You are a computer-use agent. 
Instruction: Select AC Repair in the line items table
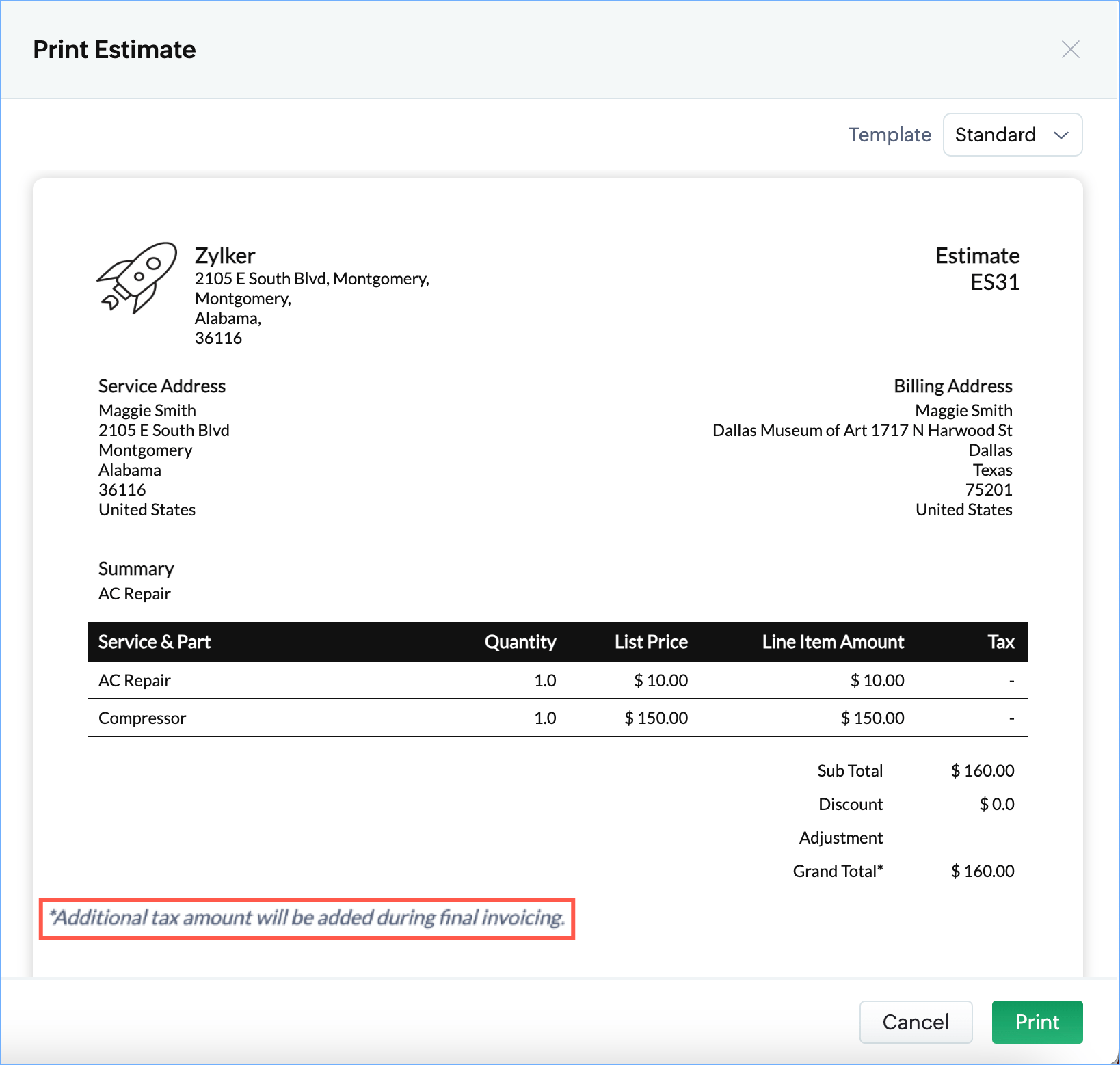pyautogui.click(x=135, y=680)
